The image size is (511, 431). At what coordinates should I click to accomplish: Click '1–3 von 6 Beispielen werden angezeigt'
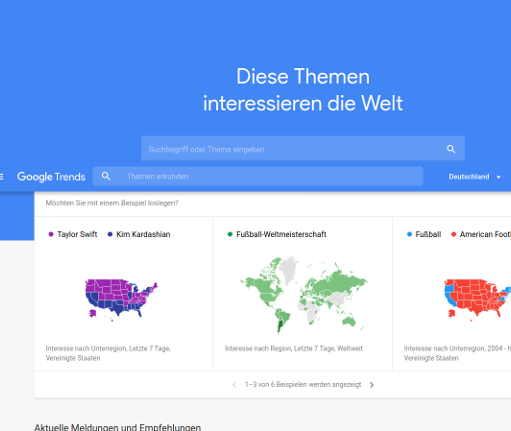(303, 385)
